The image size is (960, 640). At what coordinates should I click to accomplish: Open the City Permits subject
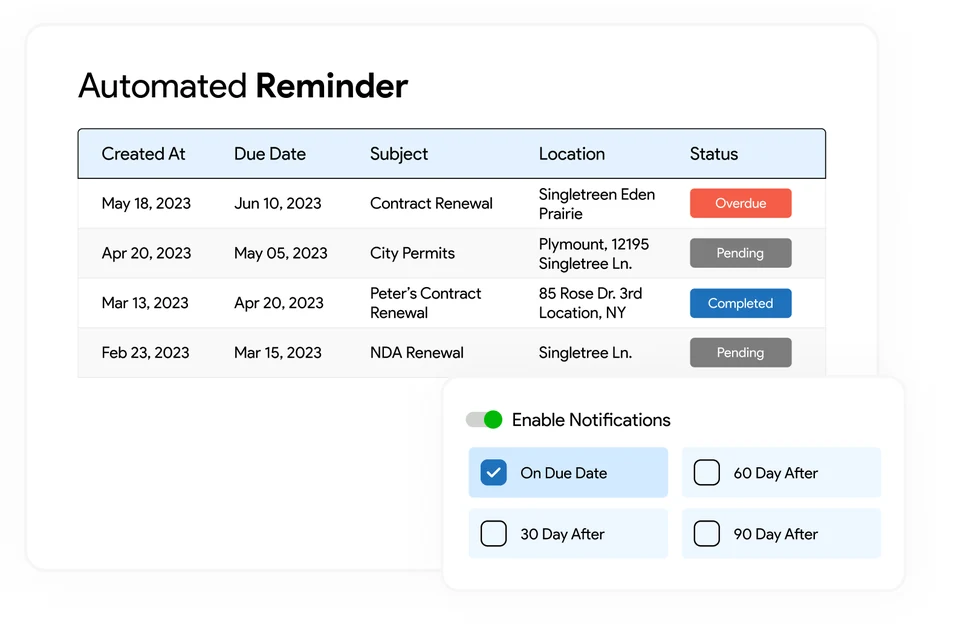coord(412,253)
